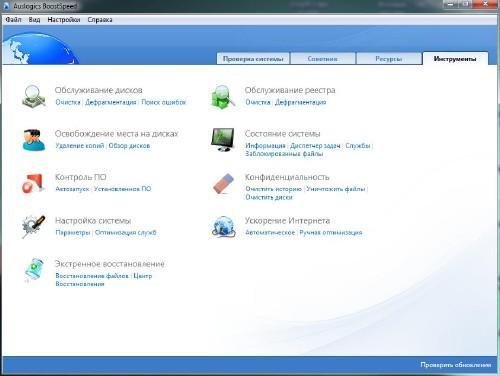The width and height of the screenshot is (500, 376).
Task: Close the Auslogics BoostSpeed window
Action: click(485, 4)
